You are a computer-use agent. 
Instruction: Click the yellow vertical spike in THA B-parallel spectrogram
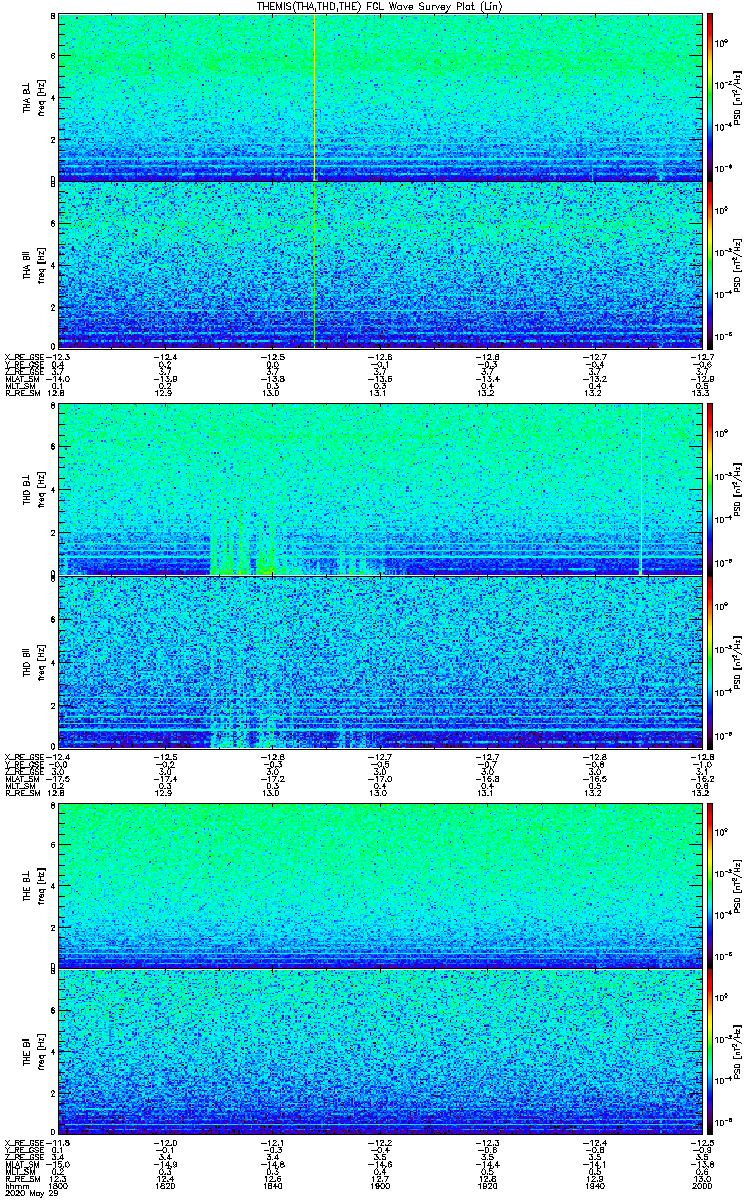click(315, 264)
